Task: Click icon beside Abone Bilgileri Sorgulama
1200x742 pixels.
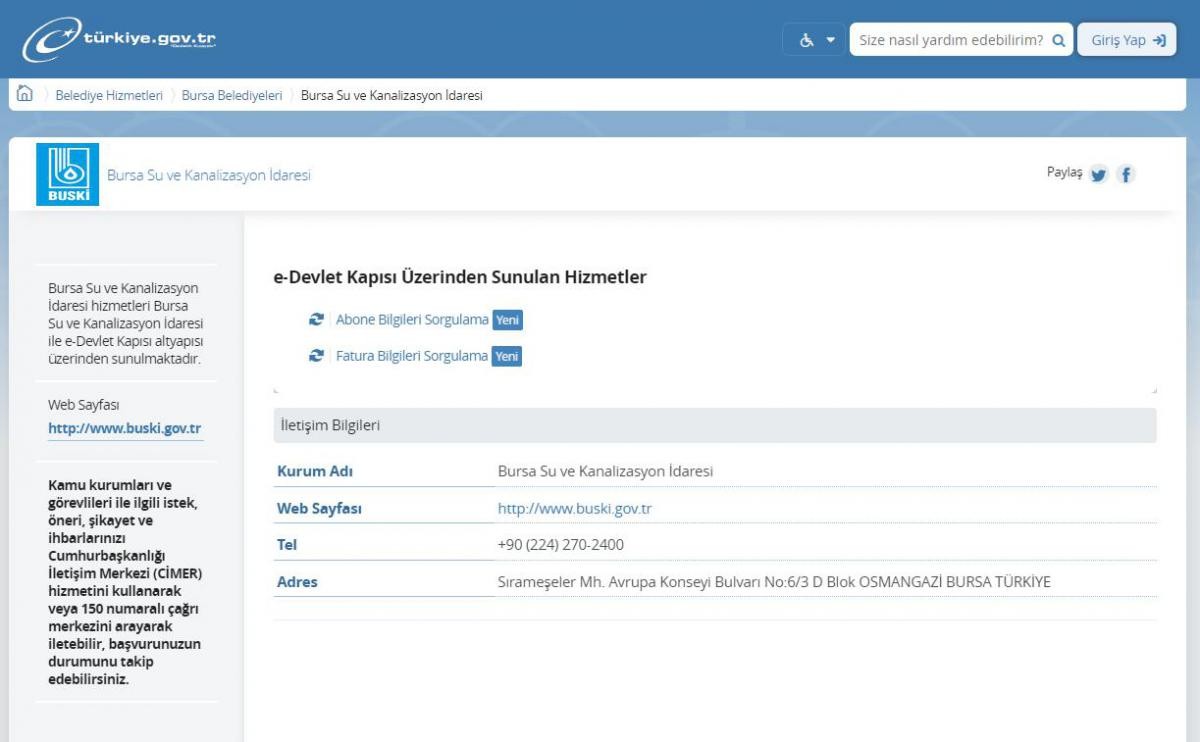Action: click(x=316, y=320)
